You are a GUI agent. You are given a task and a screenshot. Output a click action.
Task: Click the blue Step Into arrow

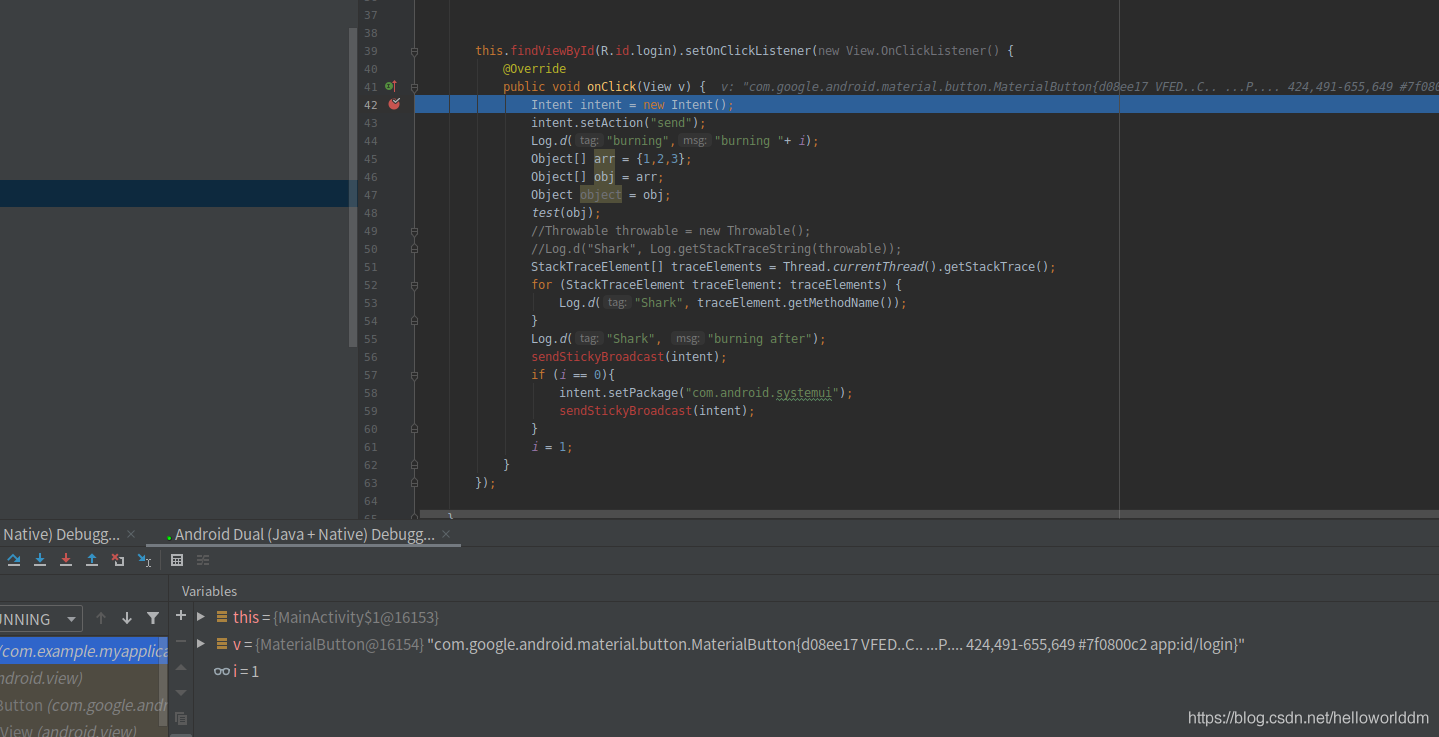pos(40,560)
